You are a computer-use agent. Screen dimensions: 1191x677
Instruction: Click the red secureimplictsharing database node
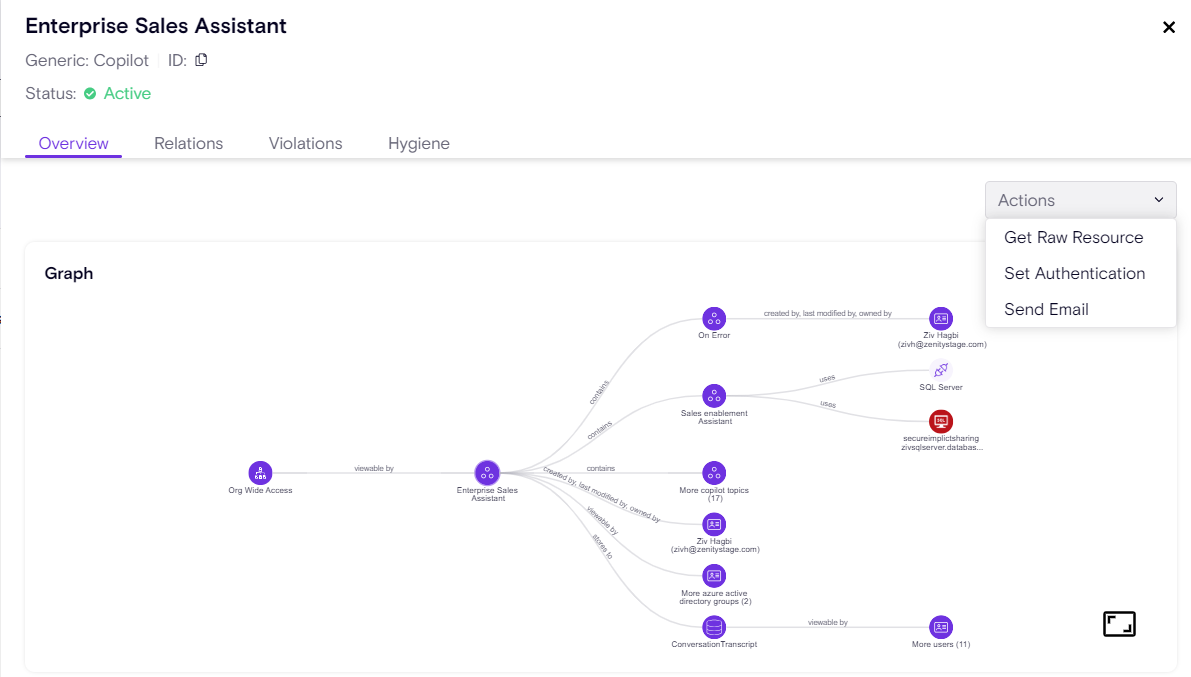[x=940, y=421]
